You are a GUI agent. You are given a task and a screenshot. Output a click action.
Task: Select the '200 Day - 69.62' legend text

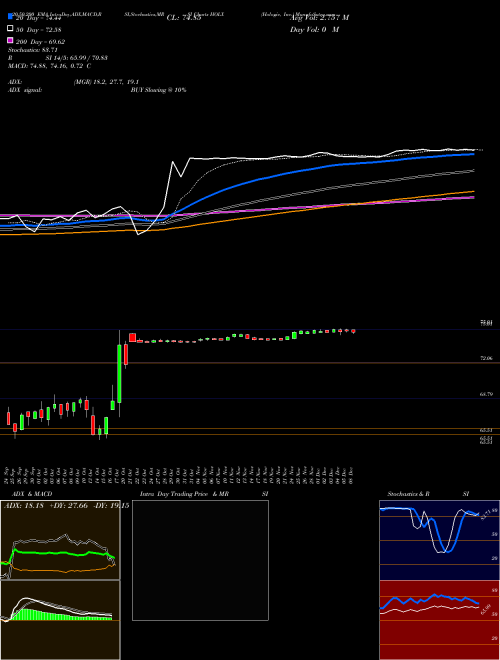click(x=40, y=42)
